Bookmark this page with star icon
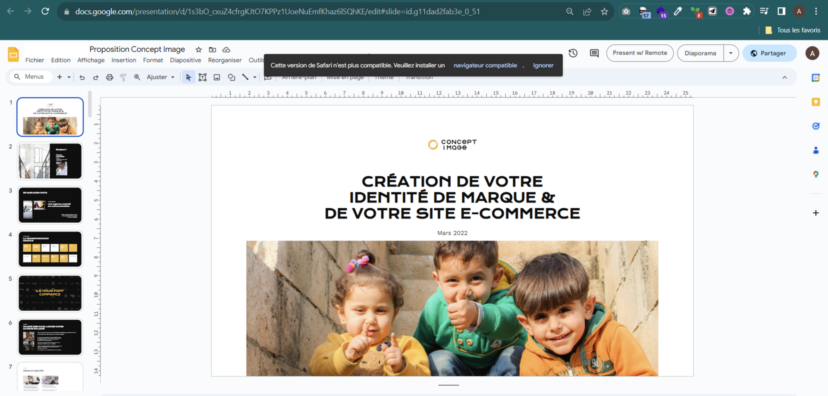This screenshot has height=396, width=828. [604, 12]
